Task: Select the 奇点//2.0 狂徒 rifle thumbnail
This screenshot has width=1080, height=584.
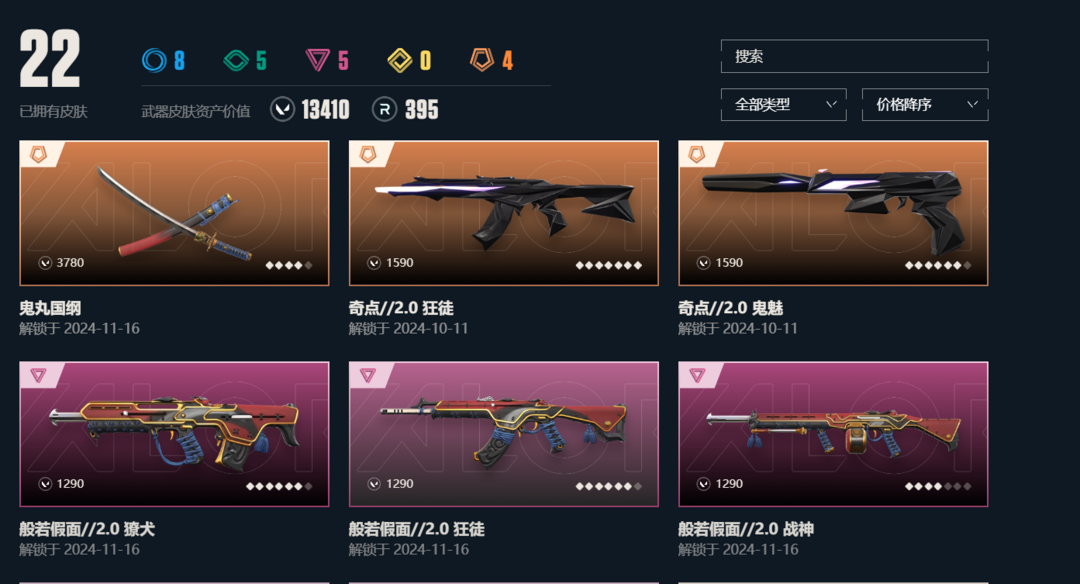Action: coord(503,213)
